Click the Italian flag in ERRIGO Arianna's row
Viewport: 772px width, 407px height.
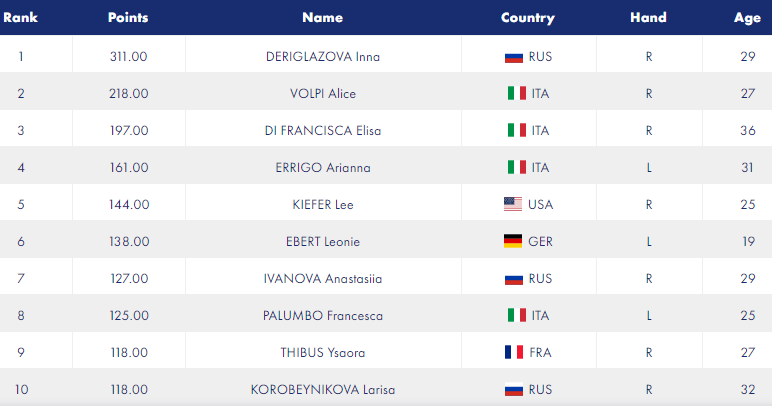(x=516, y=167)
